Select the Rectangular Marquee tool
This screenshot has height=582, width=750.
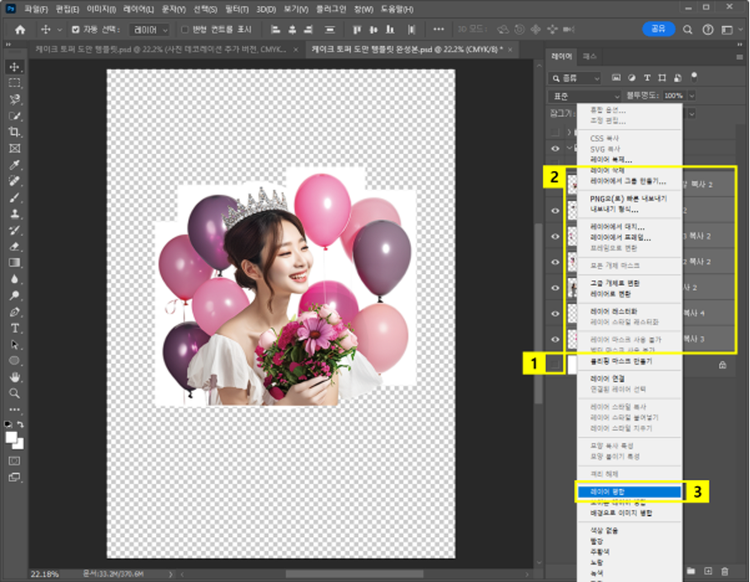[x=15, y=83]
